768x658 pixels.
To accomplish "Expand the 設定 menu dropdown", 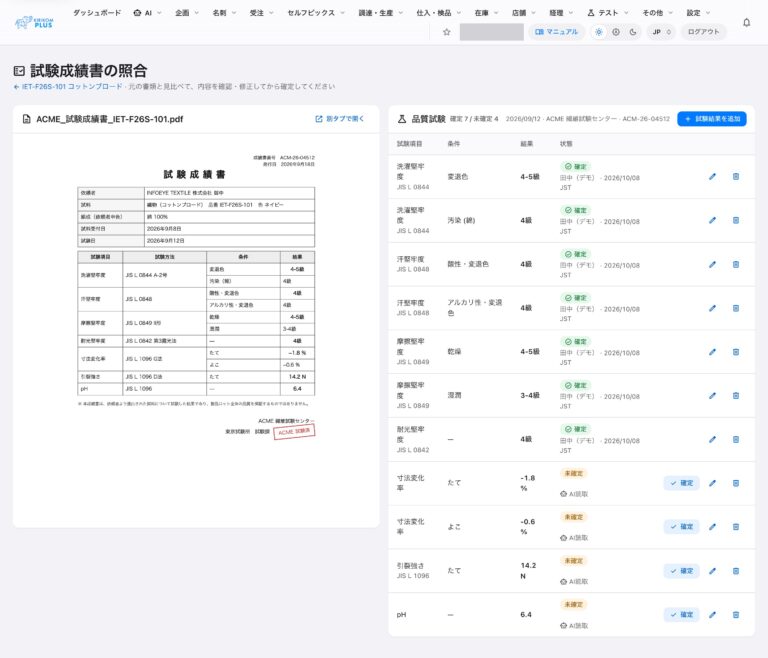I will pyautogui.click(x=698, y=13).
